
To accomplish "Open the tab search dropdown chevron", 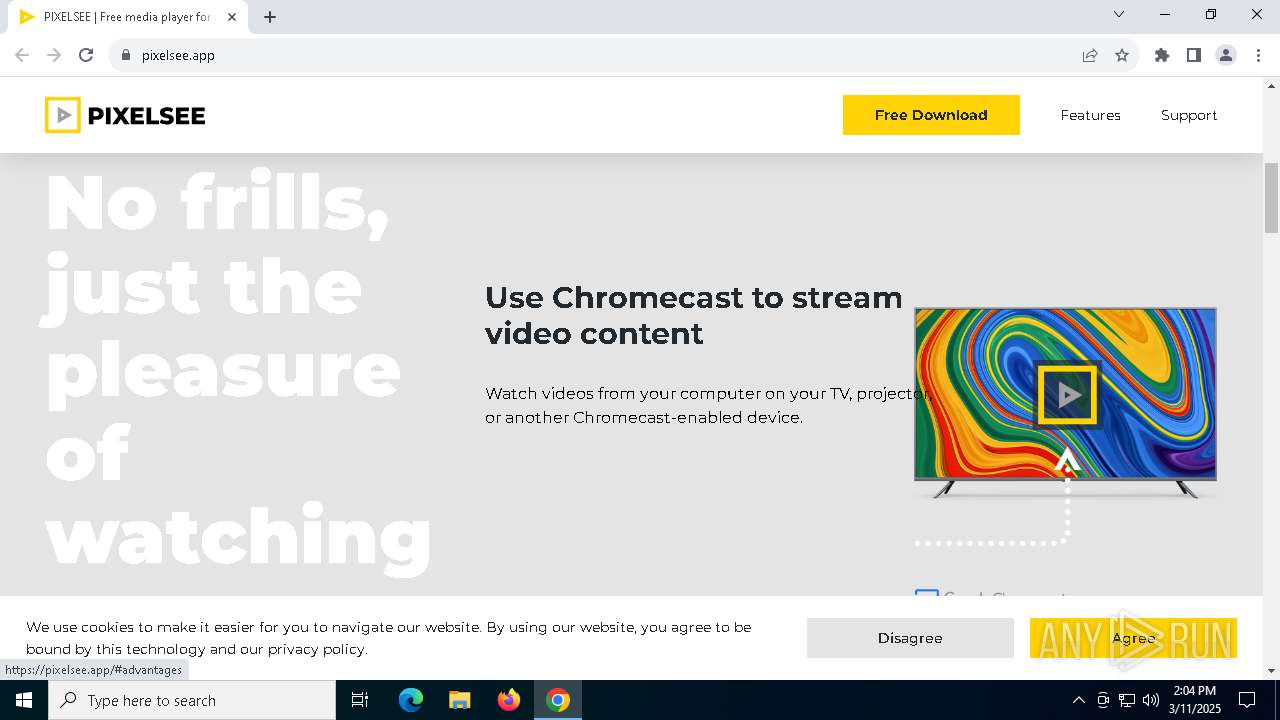I will tap(1119, 14).
